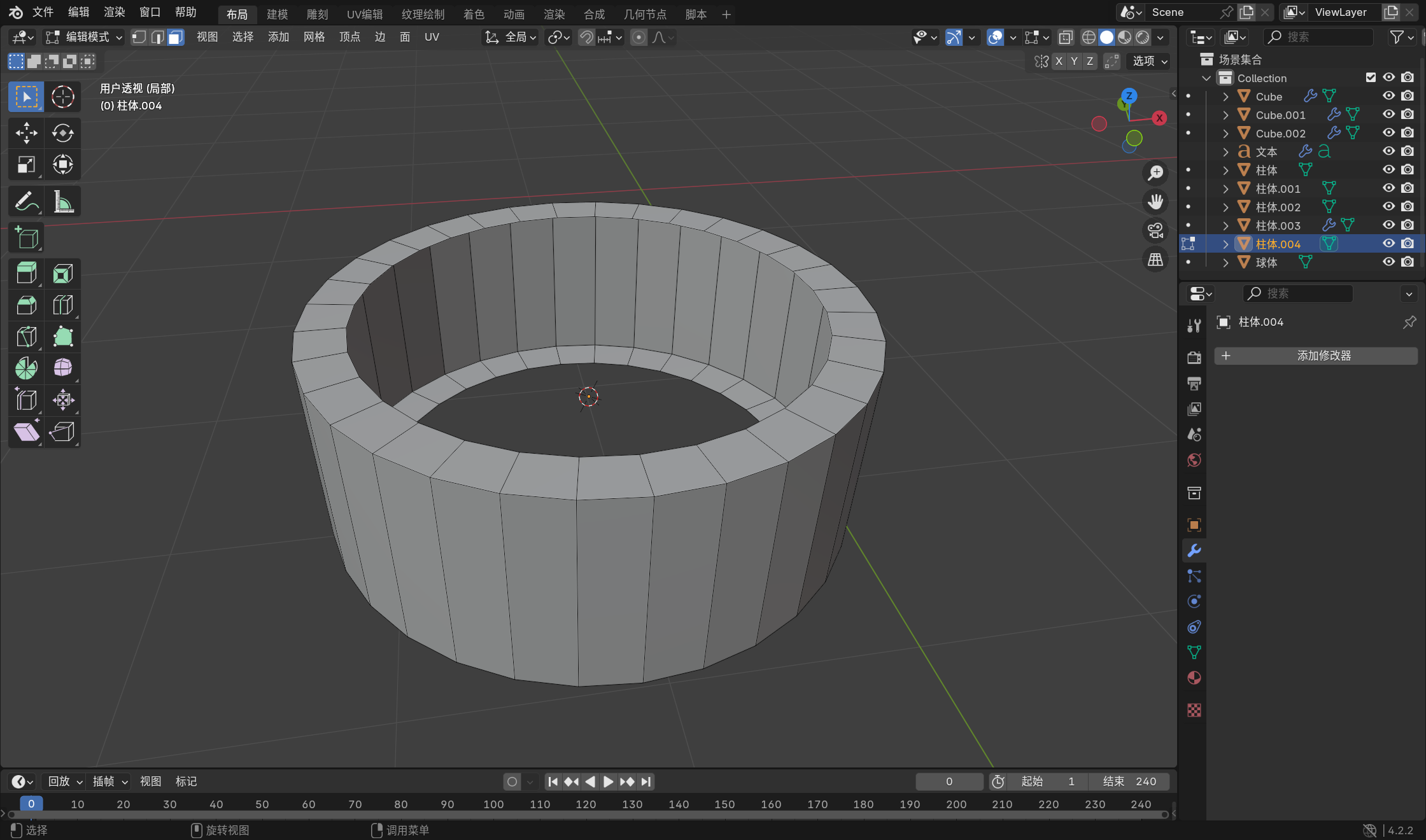Open the 选项 options dropdown
Image resolution: width=1426 pixels, height=840 pixels.
point(1149,61)
